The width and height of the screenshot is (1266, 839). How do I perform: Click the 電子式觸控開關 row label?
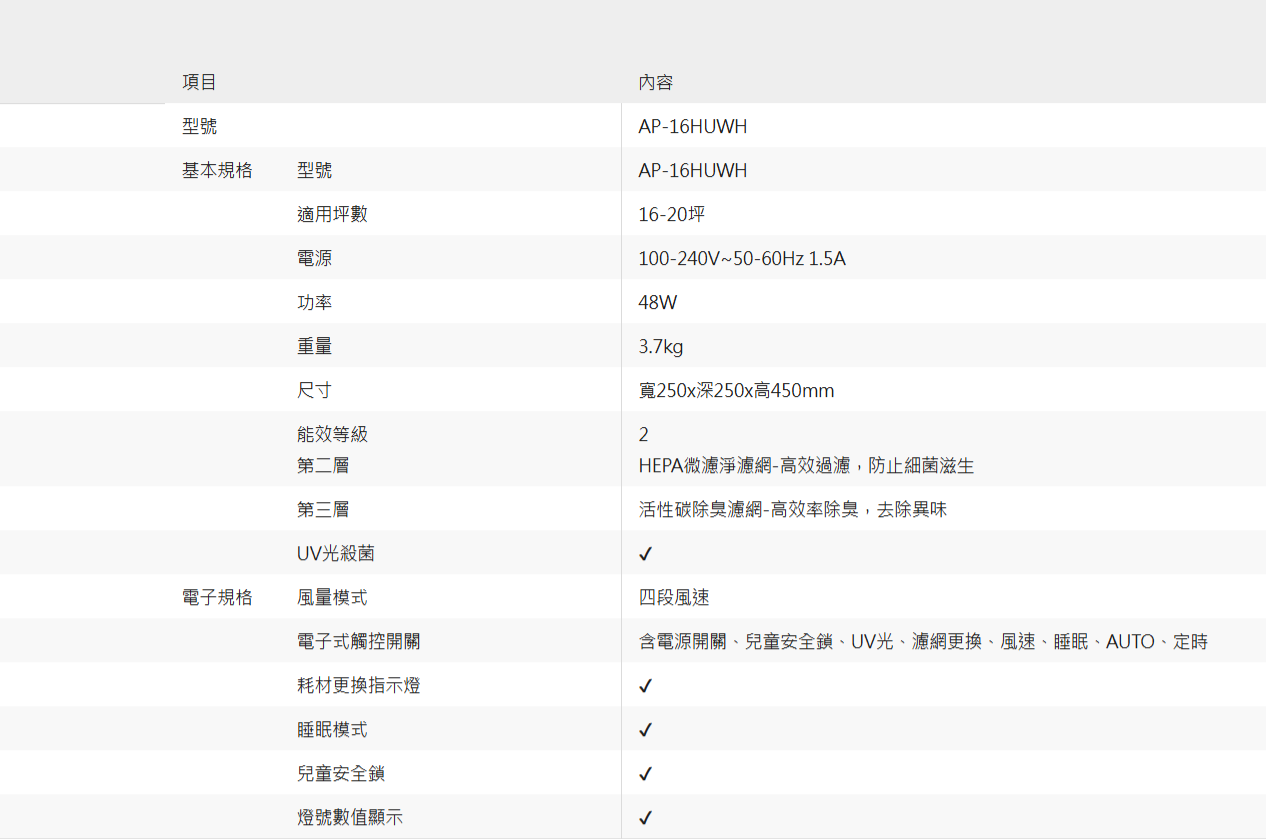358,642
